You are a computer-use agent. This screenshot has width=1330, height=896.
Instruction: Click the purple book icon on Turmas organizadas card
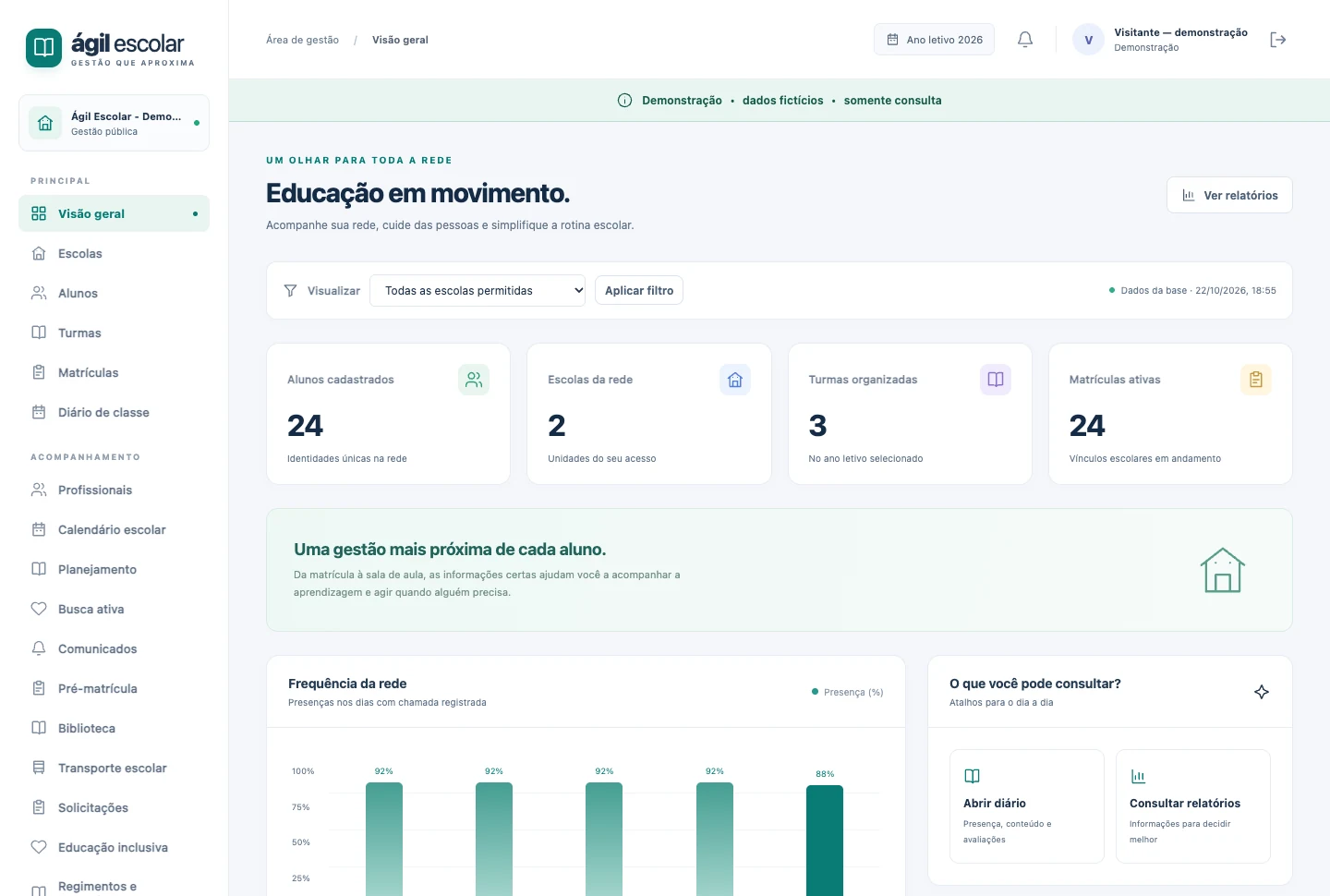[996, 380]
